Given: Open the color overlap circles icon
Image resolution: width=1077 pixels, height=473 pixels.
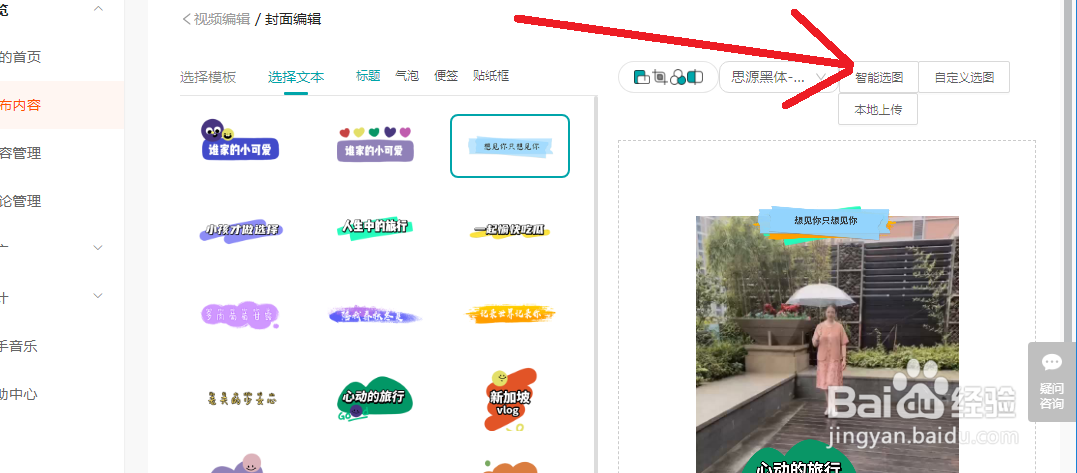Looking at the screenshot, I should [678, 78].
